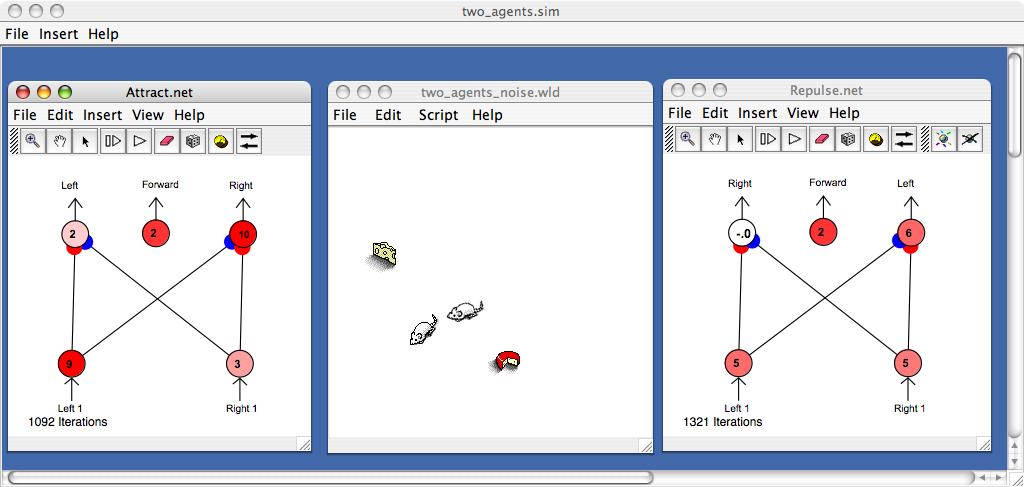
Task: Click the horizontal scrollbar at window bottom
Action: (x=330, y=477)
